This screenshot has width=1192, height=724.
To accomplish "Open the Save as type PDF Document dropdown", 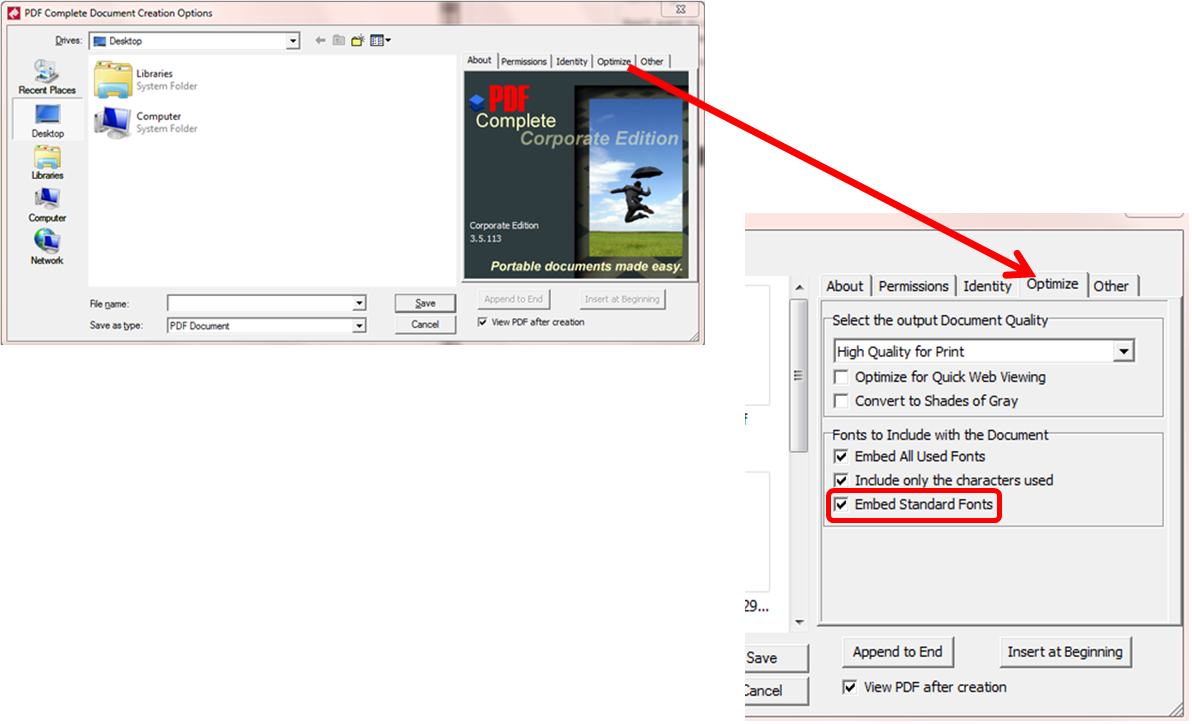I will click(x=266, y=325).
